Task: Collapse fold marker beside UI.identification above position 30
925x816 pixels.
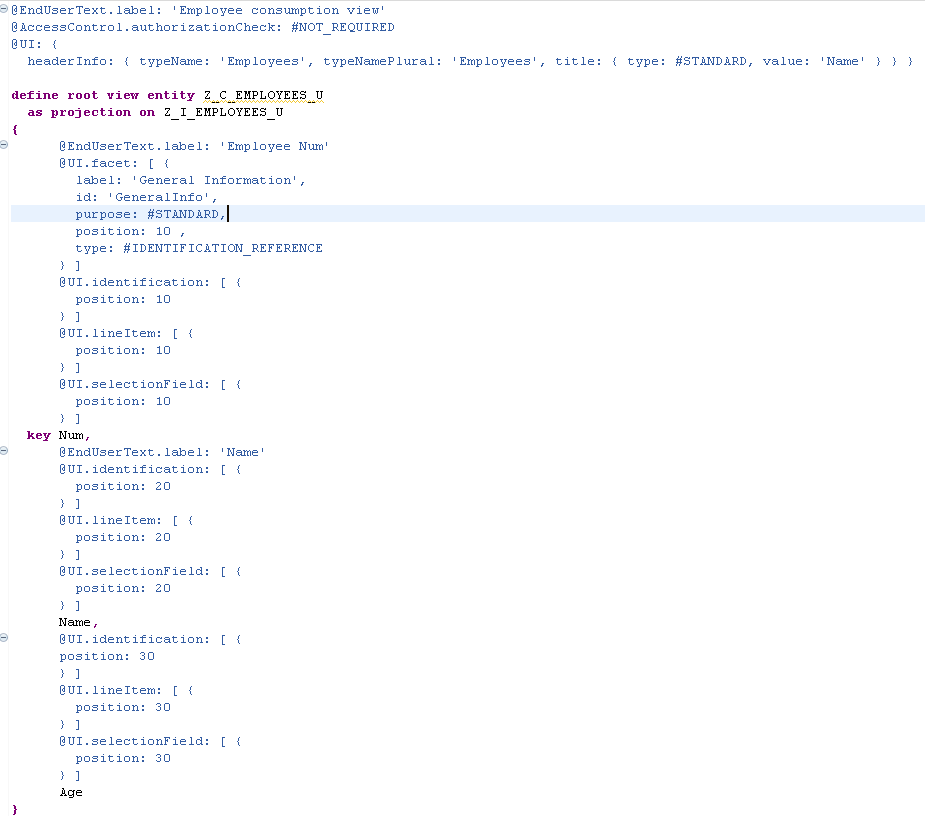Action: click(4, 638)
